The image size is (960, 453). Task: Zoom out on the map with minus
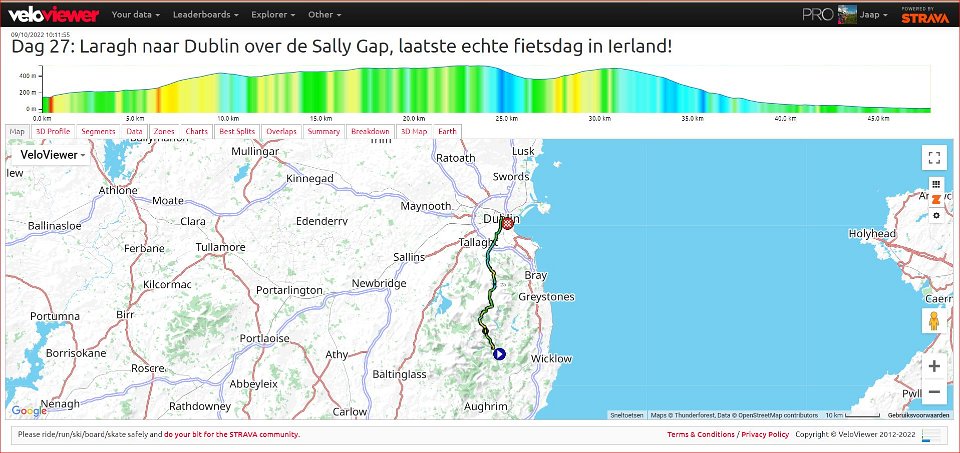(934, 392)
